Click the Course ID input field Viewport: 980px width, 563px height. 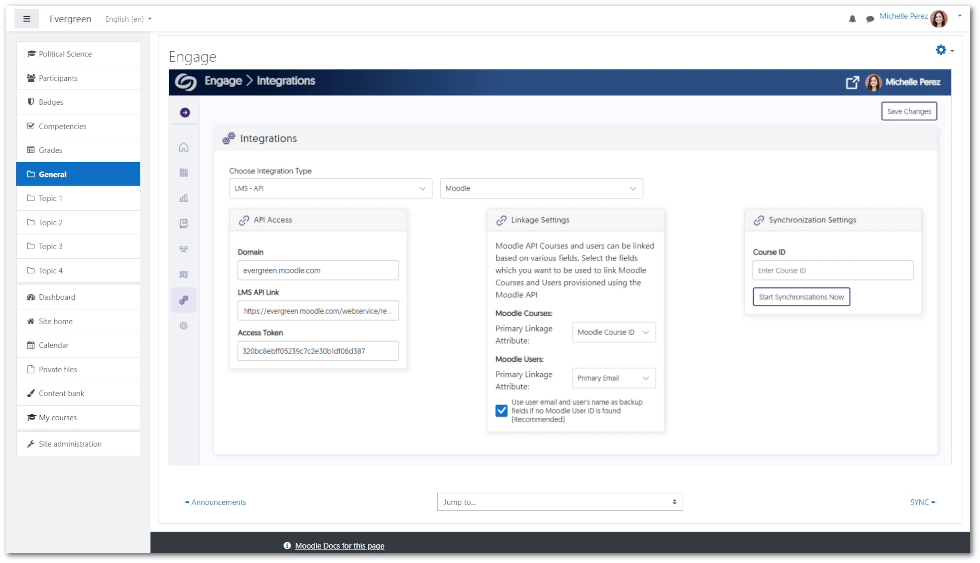coord(832,271)
